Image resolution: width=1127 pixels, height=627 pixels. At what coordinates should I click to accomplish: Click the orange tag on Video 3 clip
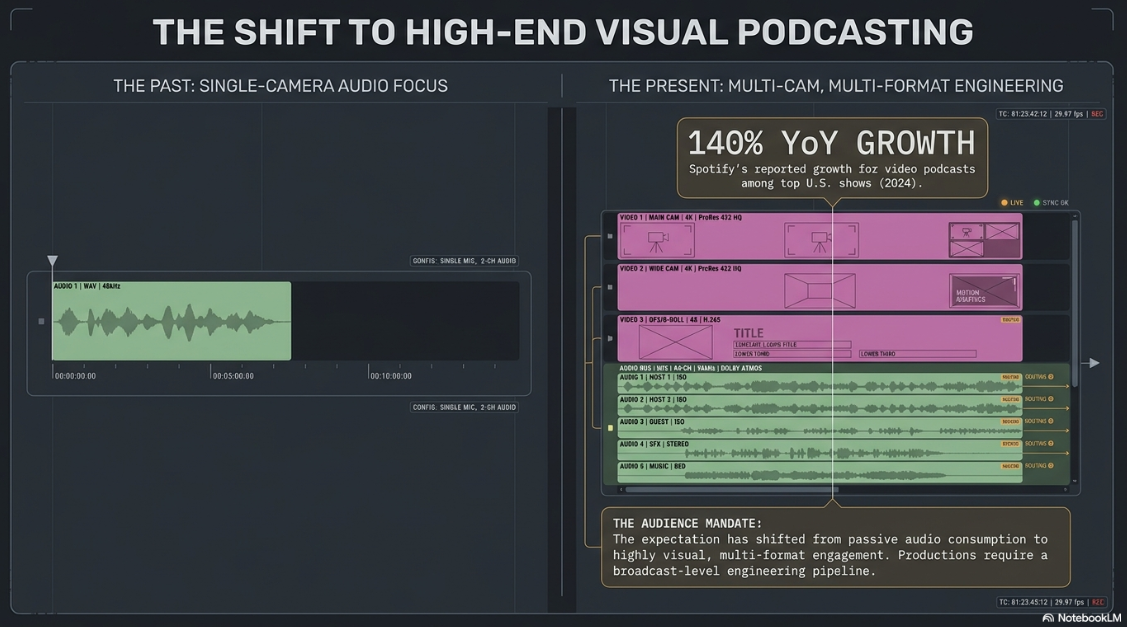(1011, 320)
